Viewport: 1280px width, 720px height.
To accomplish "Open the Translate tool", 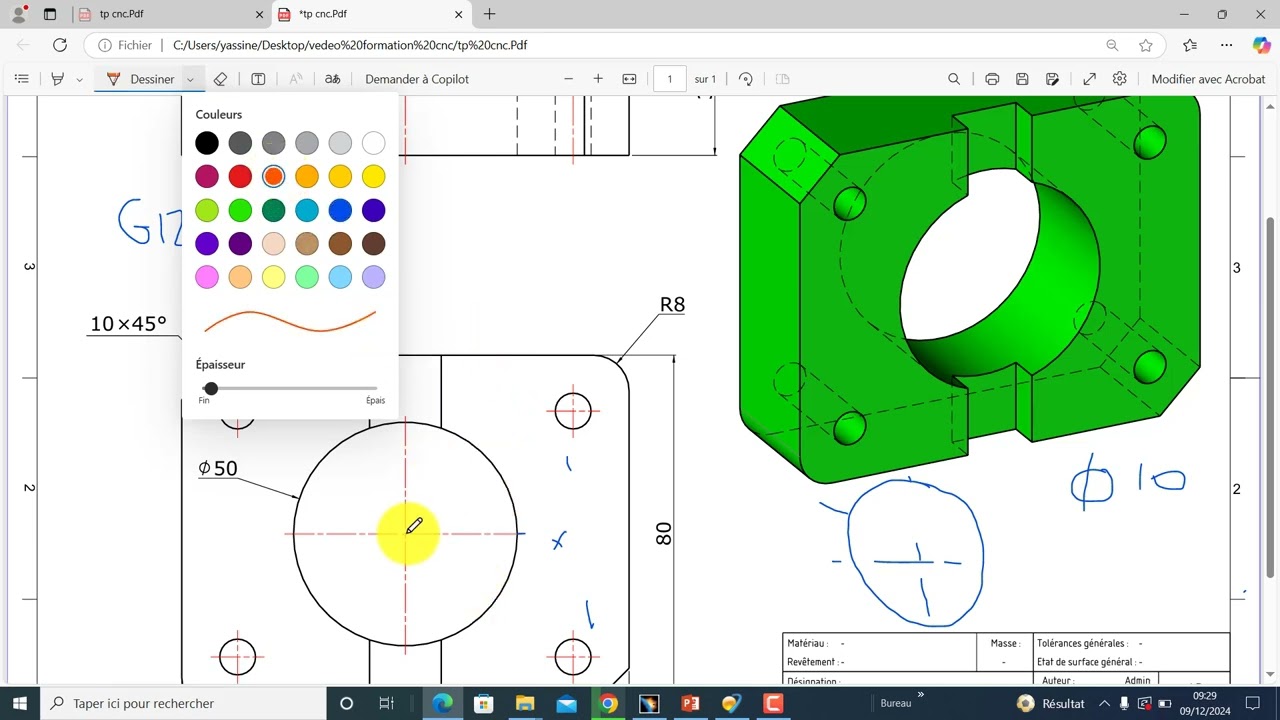I will tap(332, 79).
